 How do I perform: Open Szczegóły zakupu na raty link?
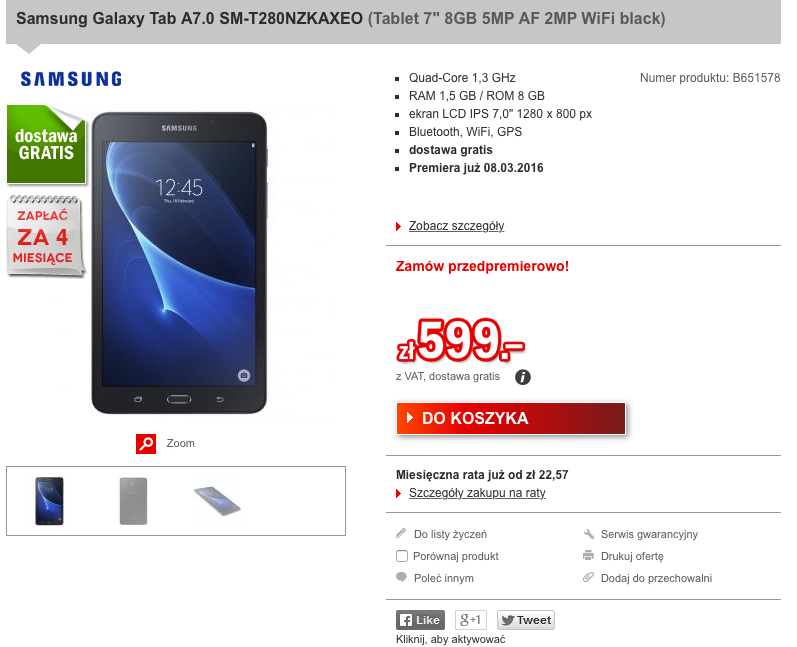click(477, 493)
